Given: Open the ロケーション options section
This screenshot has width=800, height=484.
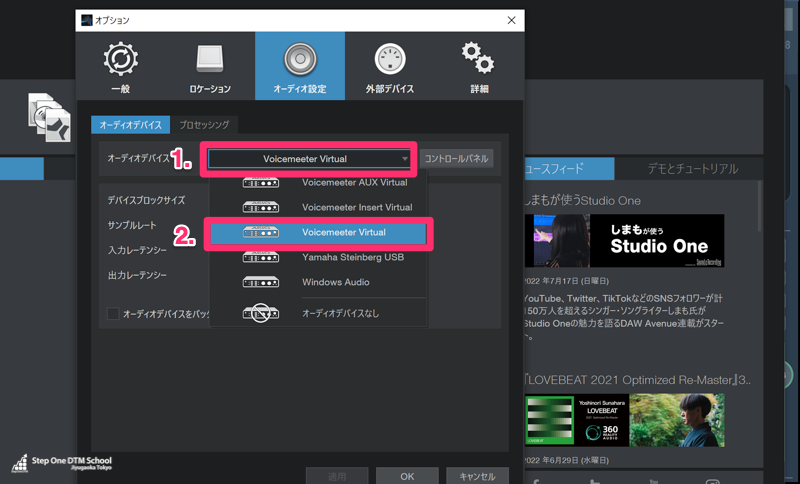Looking at the screenshot, I should [x=210, y=66].
